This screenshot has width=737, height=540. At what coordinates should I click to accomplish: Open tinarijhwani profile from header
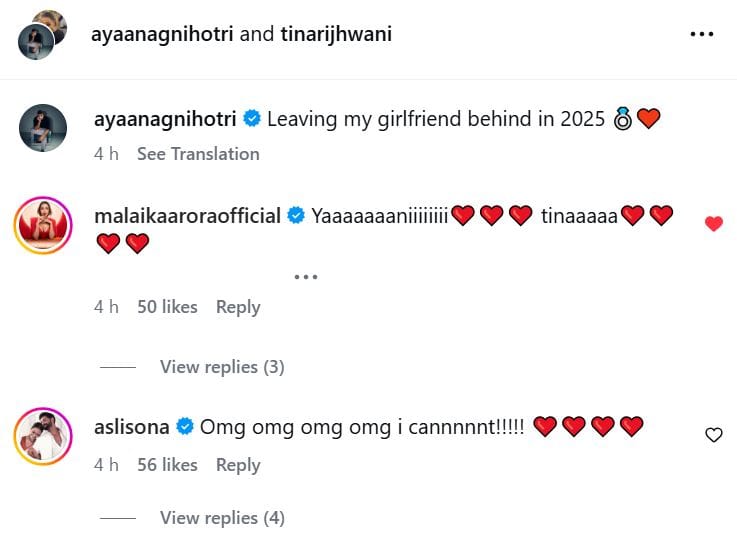point(336,34)
